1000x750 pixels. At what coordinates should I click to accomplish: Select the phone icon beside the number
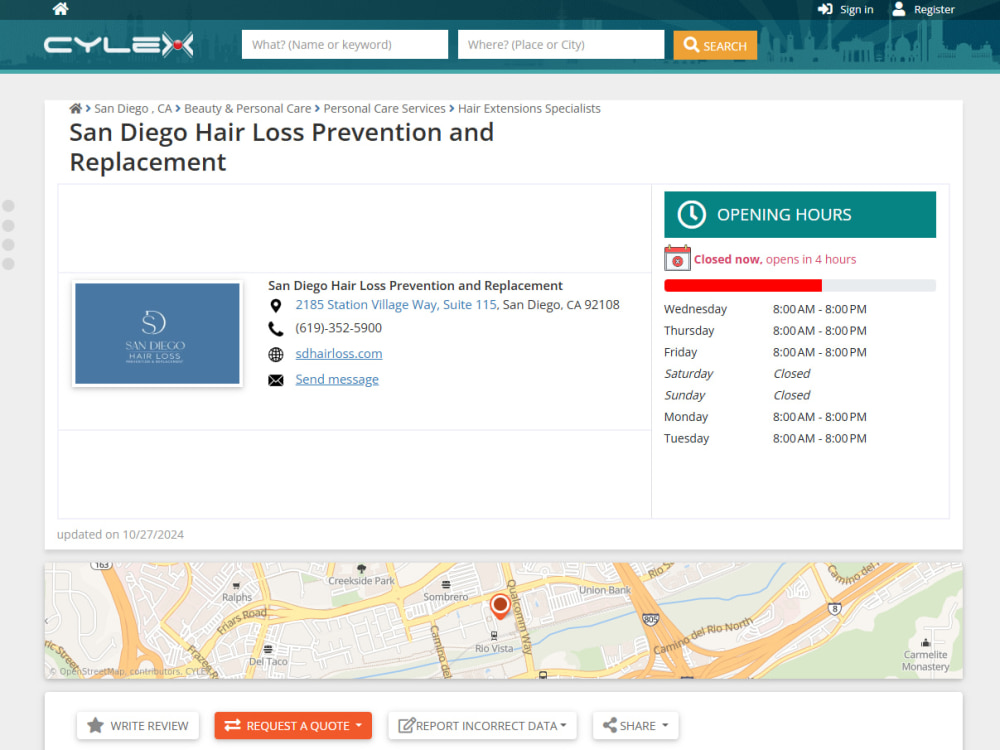coord(276,328)
